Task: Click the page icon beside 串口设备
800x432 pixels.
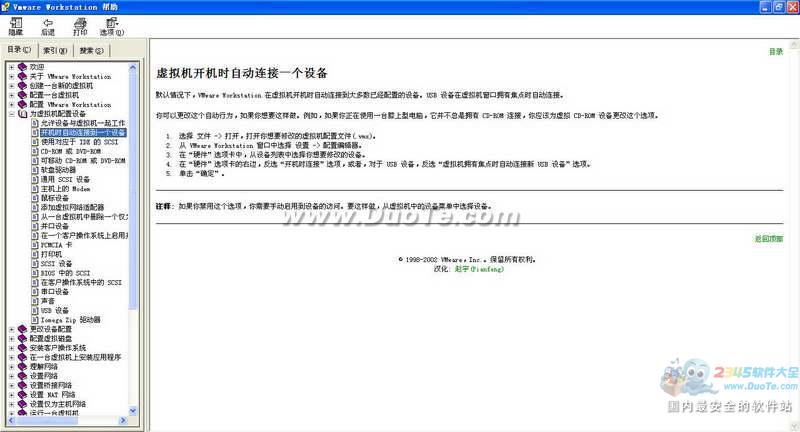Action: [x=35, y=292]
